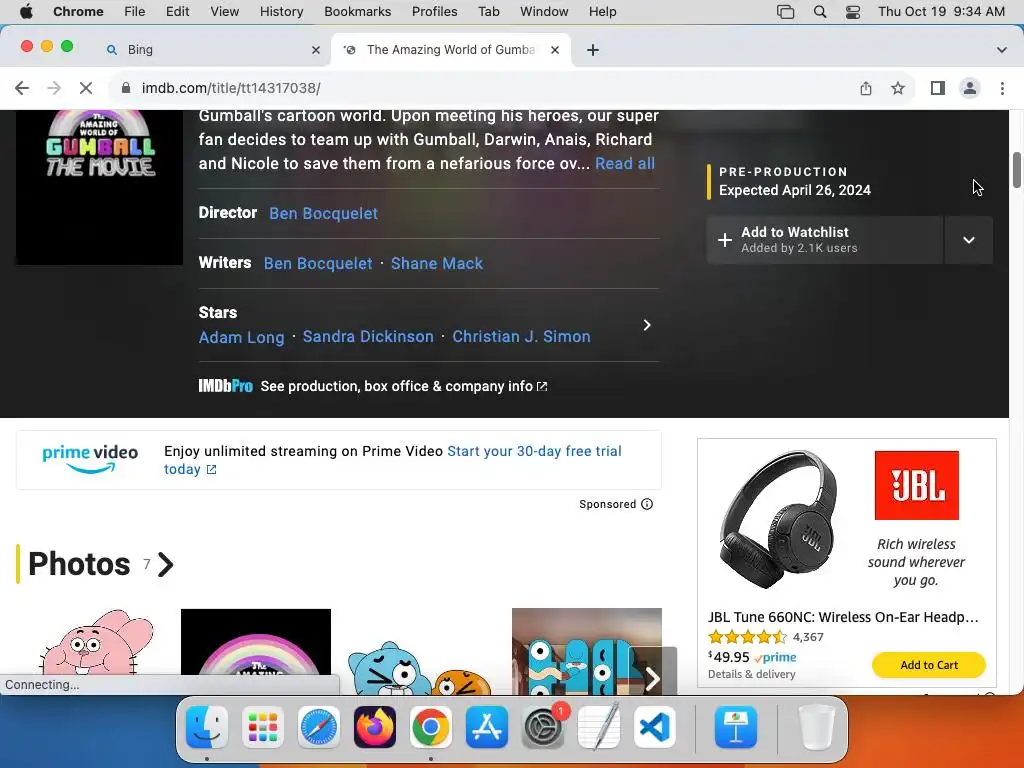Open the Bookmarks menu
Image resolution: width=1024 pixels, height=768 pixels.
click(x=357, y=12)
